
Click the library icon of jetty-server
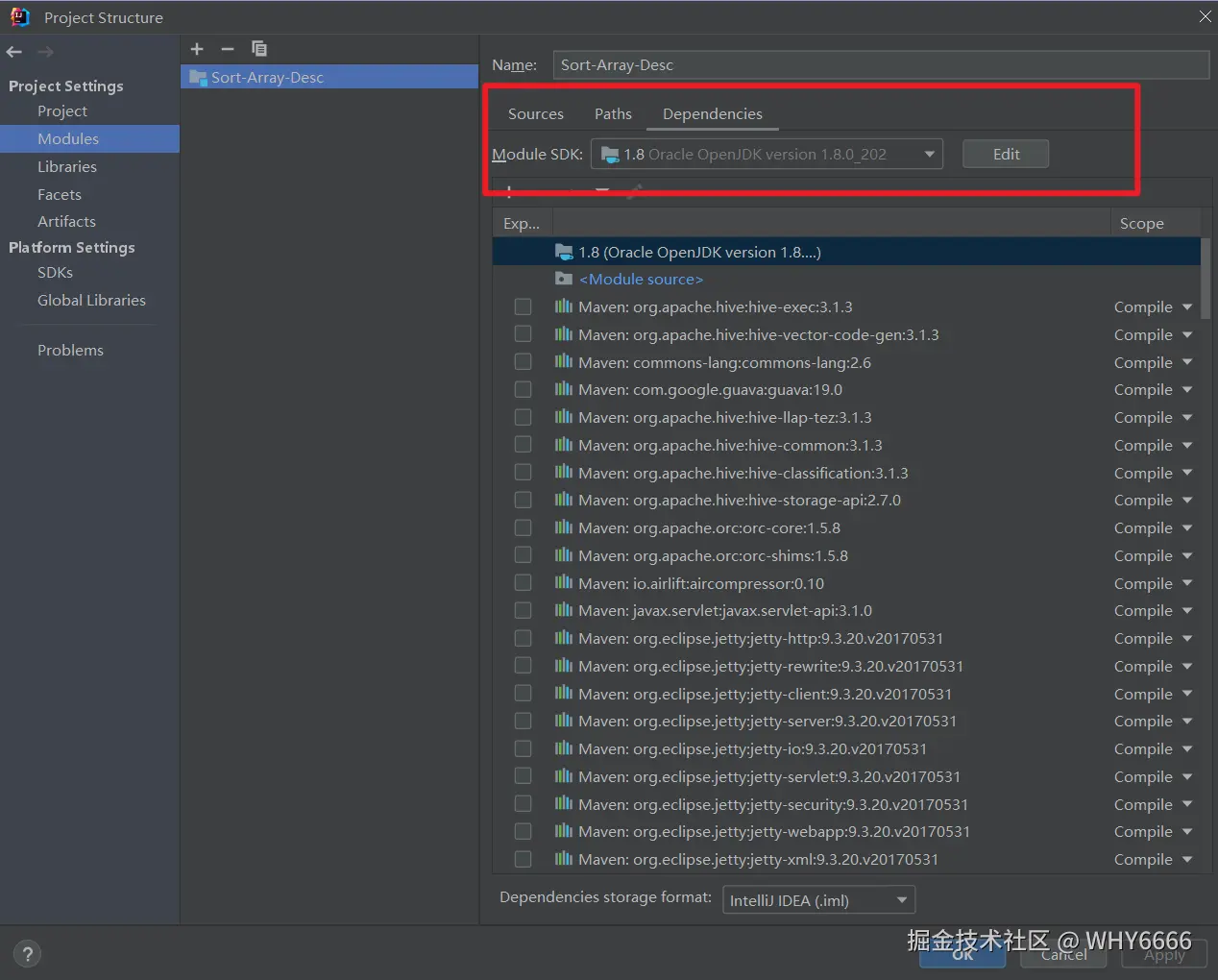click(564, 721)
